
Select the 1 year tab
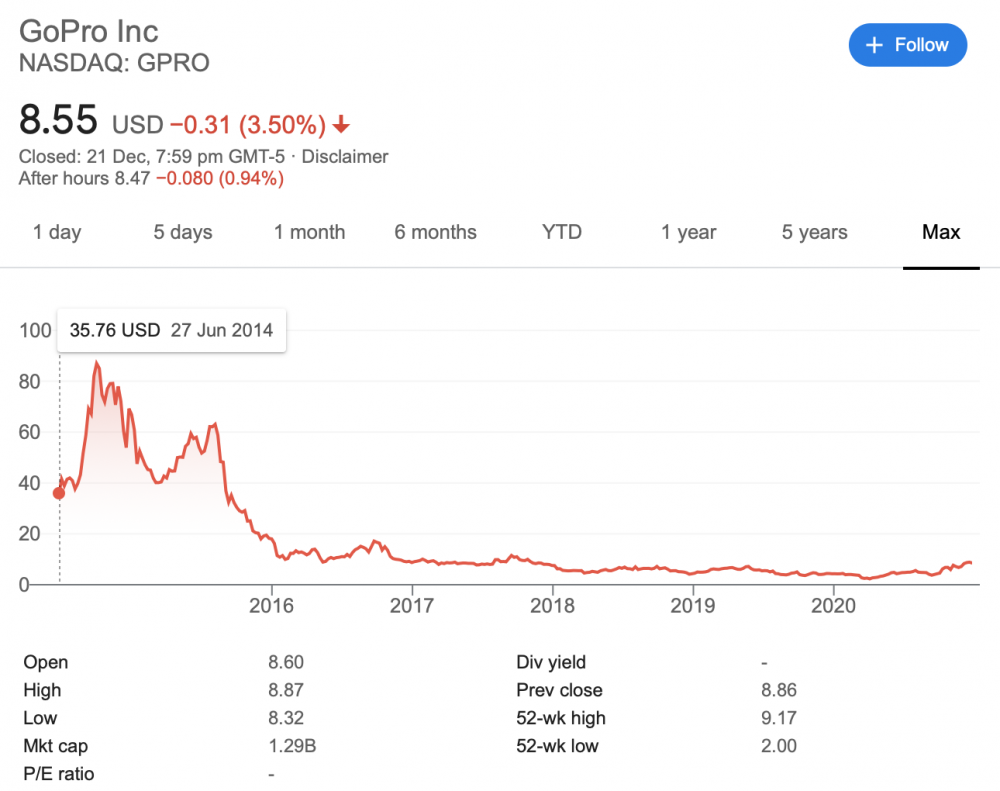pos(689,232)
